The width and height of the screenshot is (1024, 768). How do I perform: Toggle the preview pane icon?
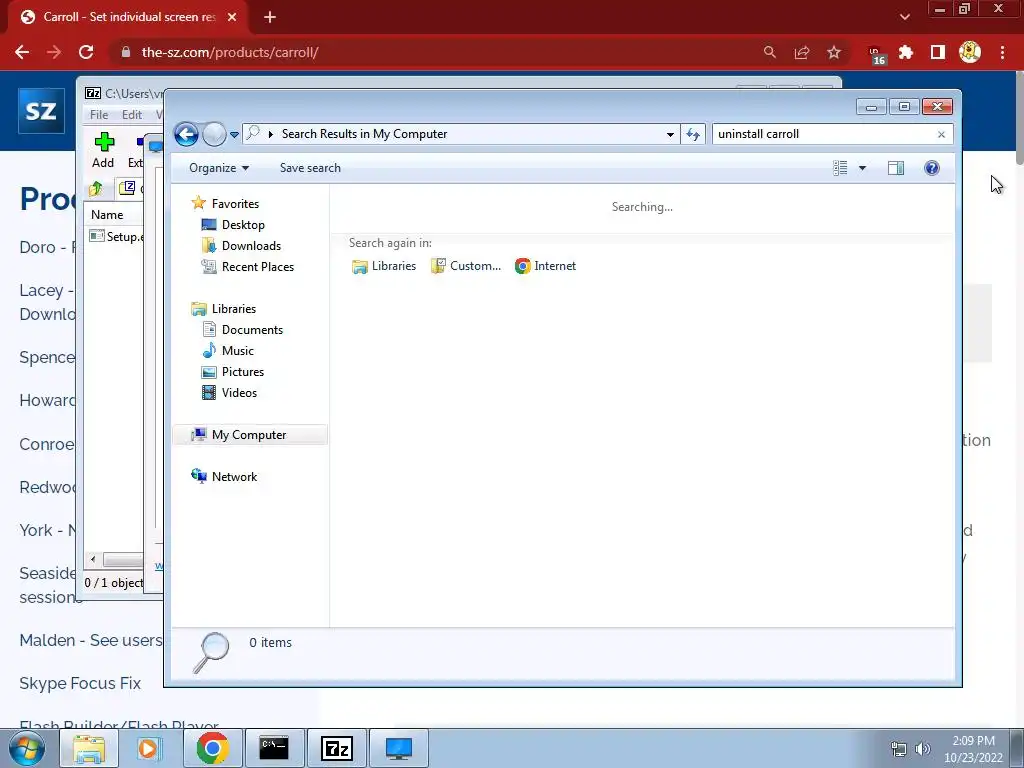(x=896, y=168)
